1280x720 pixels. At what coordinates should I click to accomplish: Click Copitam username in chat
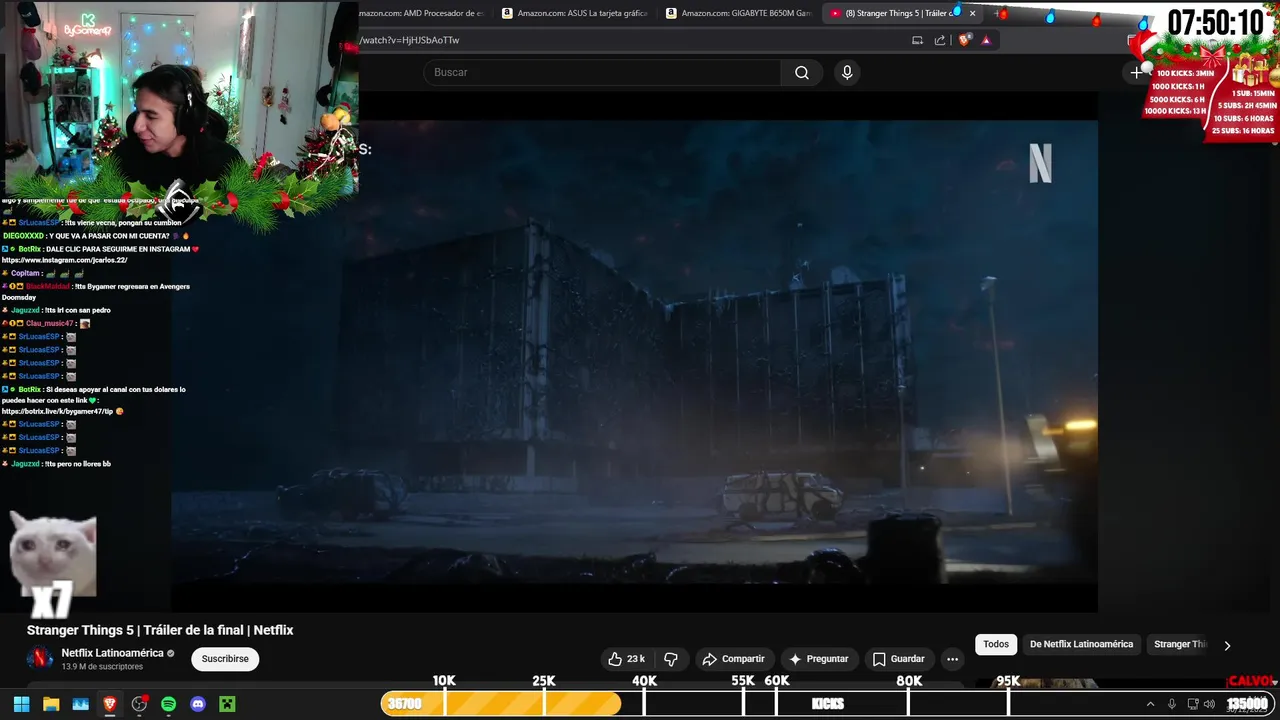coord(25,273)
